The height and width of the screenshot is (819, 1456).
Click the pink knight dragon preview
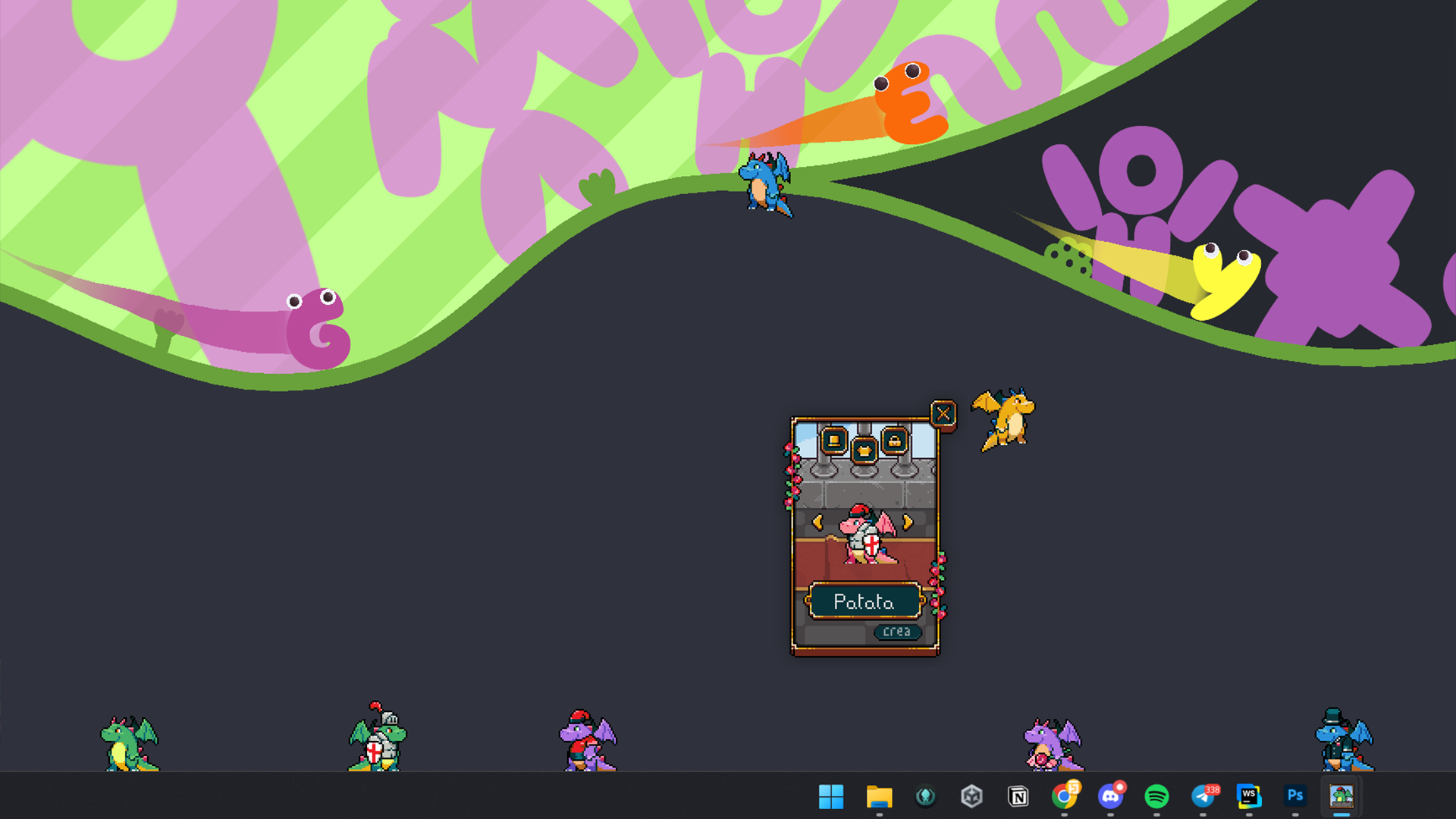(x=868, y=535)
